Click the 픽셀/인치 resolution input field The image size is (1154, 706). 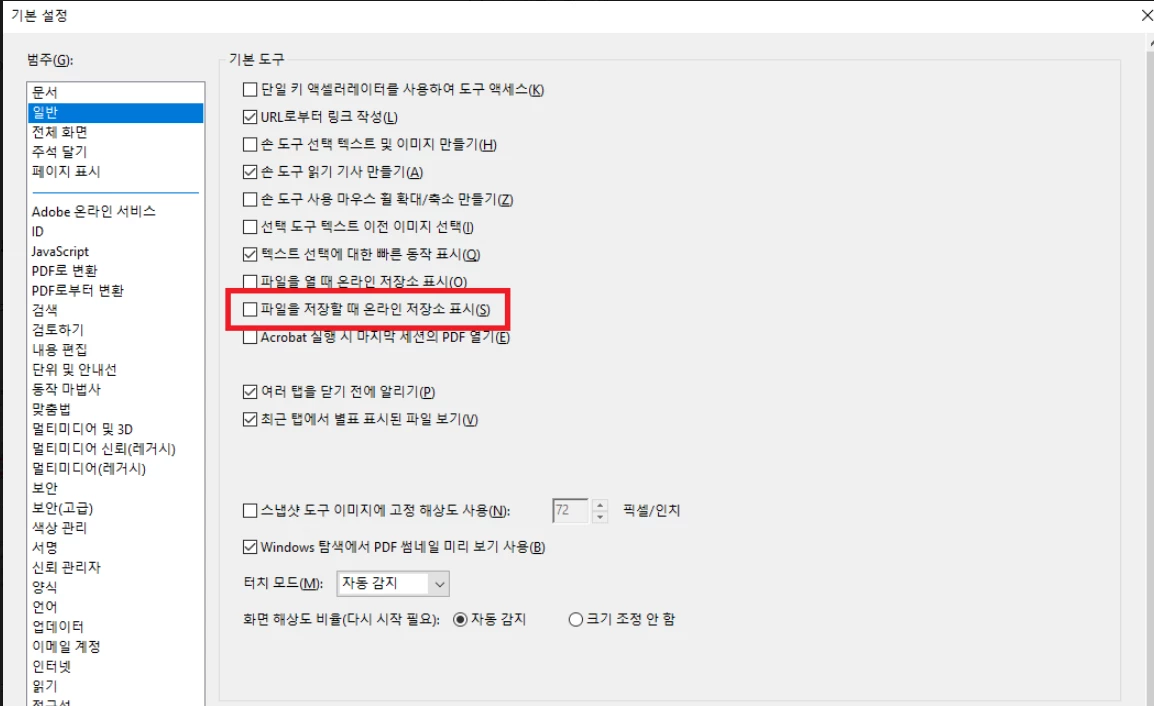coord(570,510)
